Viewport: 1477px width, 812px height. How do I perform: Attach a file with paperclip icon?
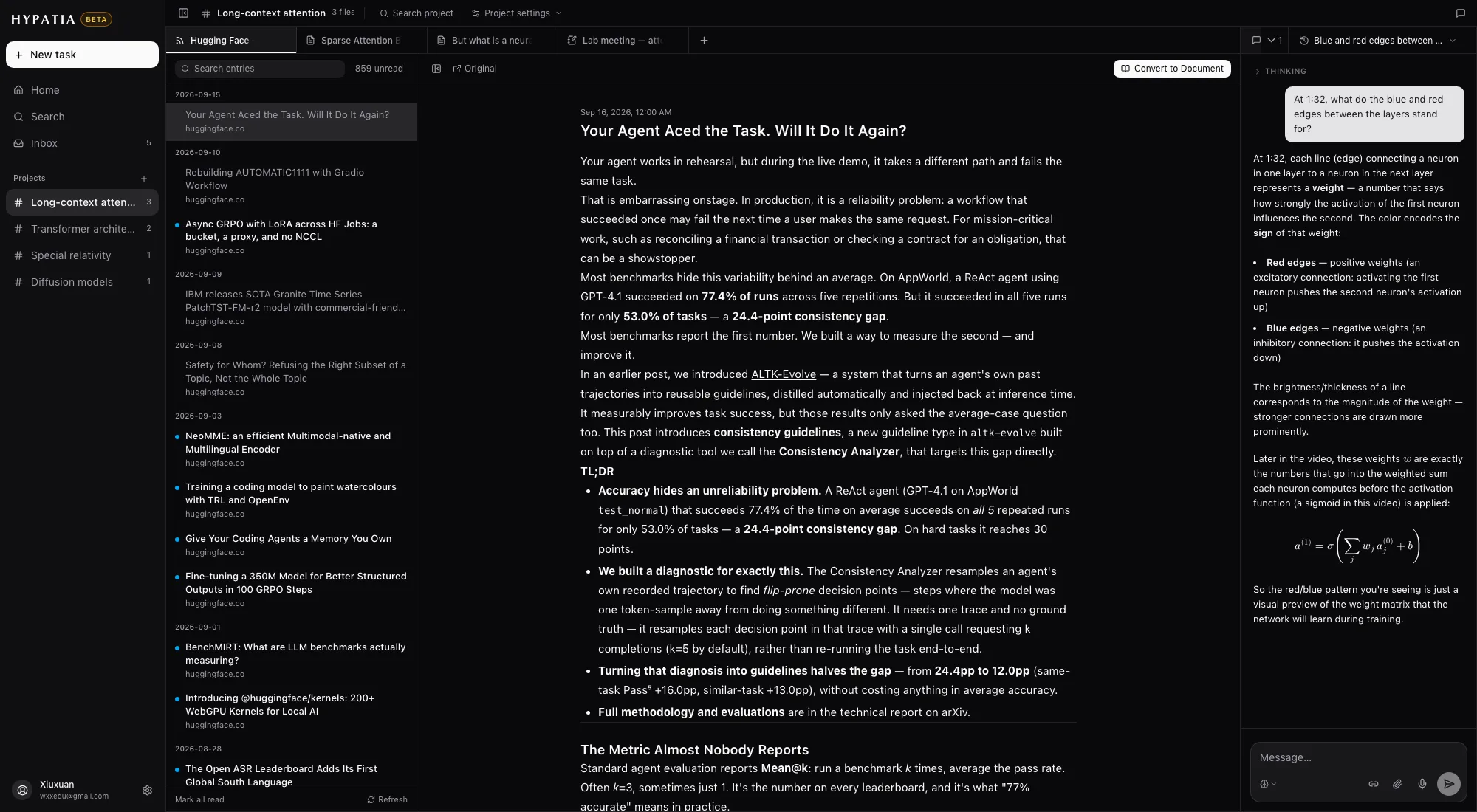pos(1397,784)
